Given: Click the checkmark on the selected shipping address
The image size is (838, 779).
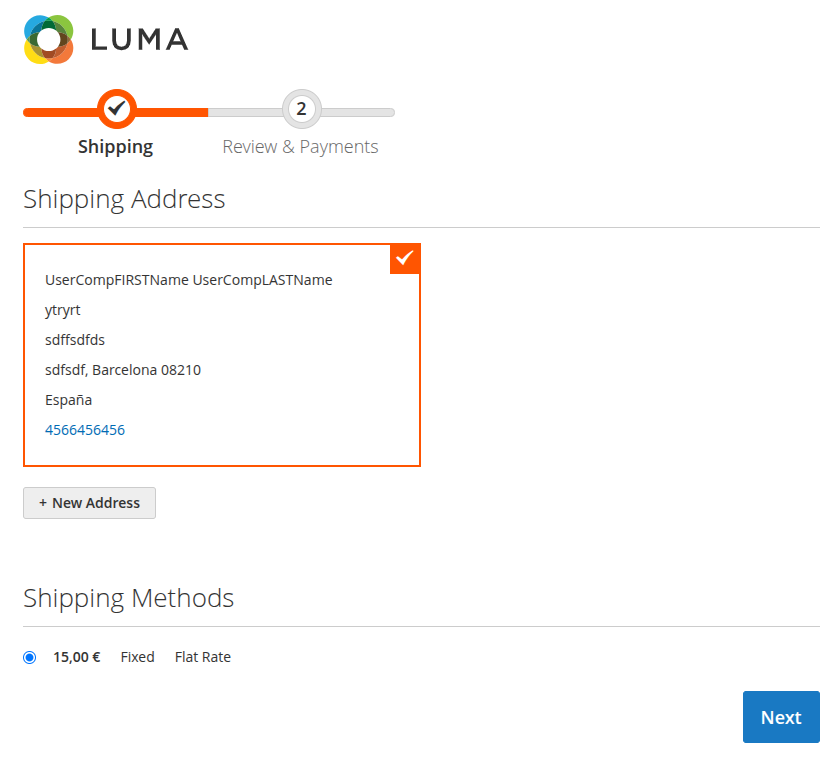Looking at the screenshot, I should click(x=404, y=258).
